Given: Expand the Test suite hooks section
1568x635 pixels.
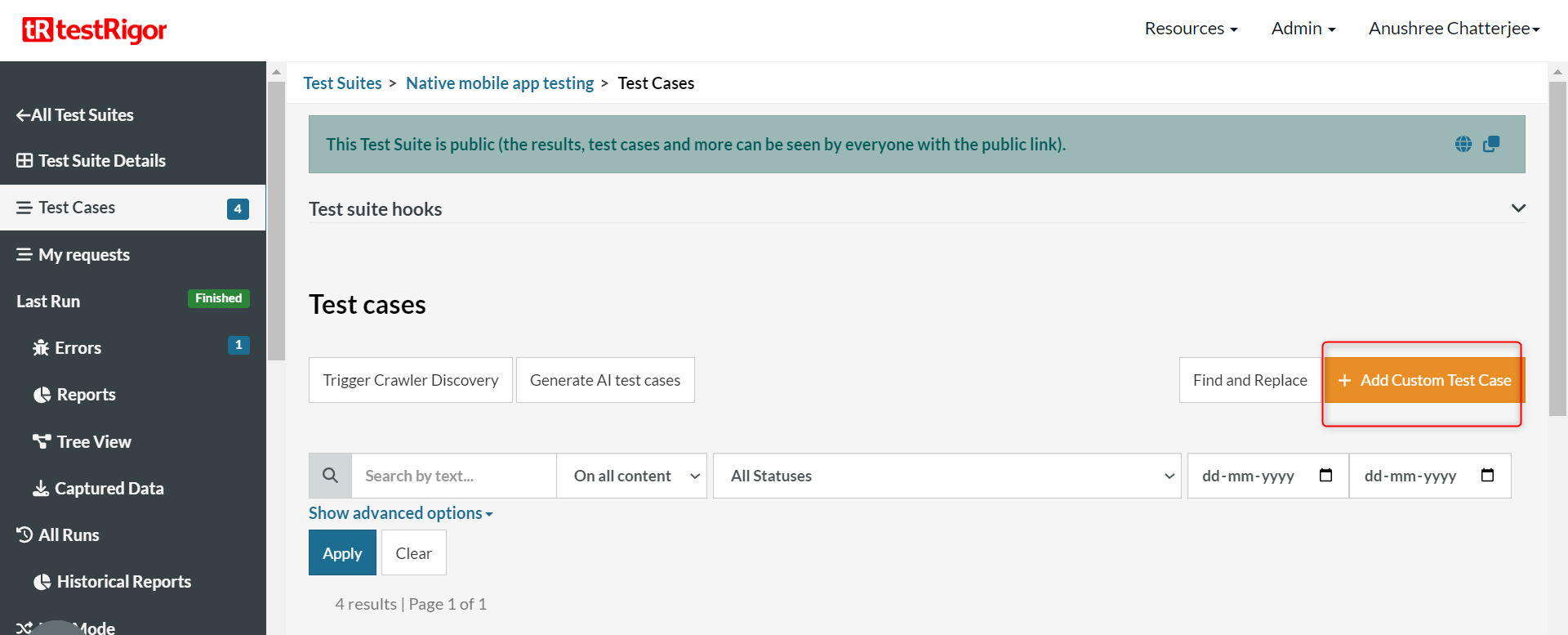Looking at the screenshot, I should [1517, 208].
